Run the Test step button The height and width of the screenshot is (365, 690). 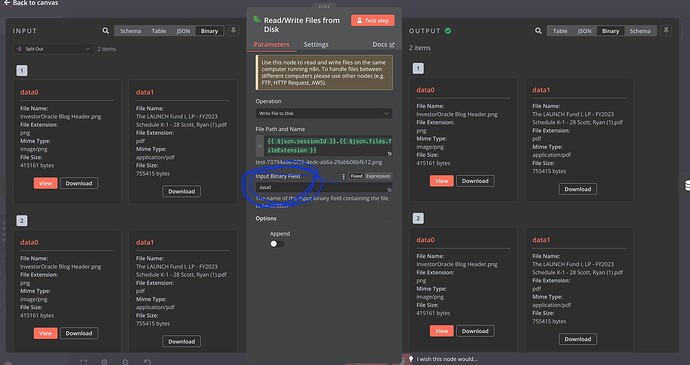click(x=373, y=20)
